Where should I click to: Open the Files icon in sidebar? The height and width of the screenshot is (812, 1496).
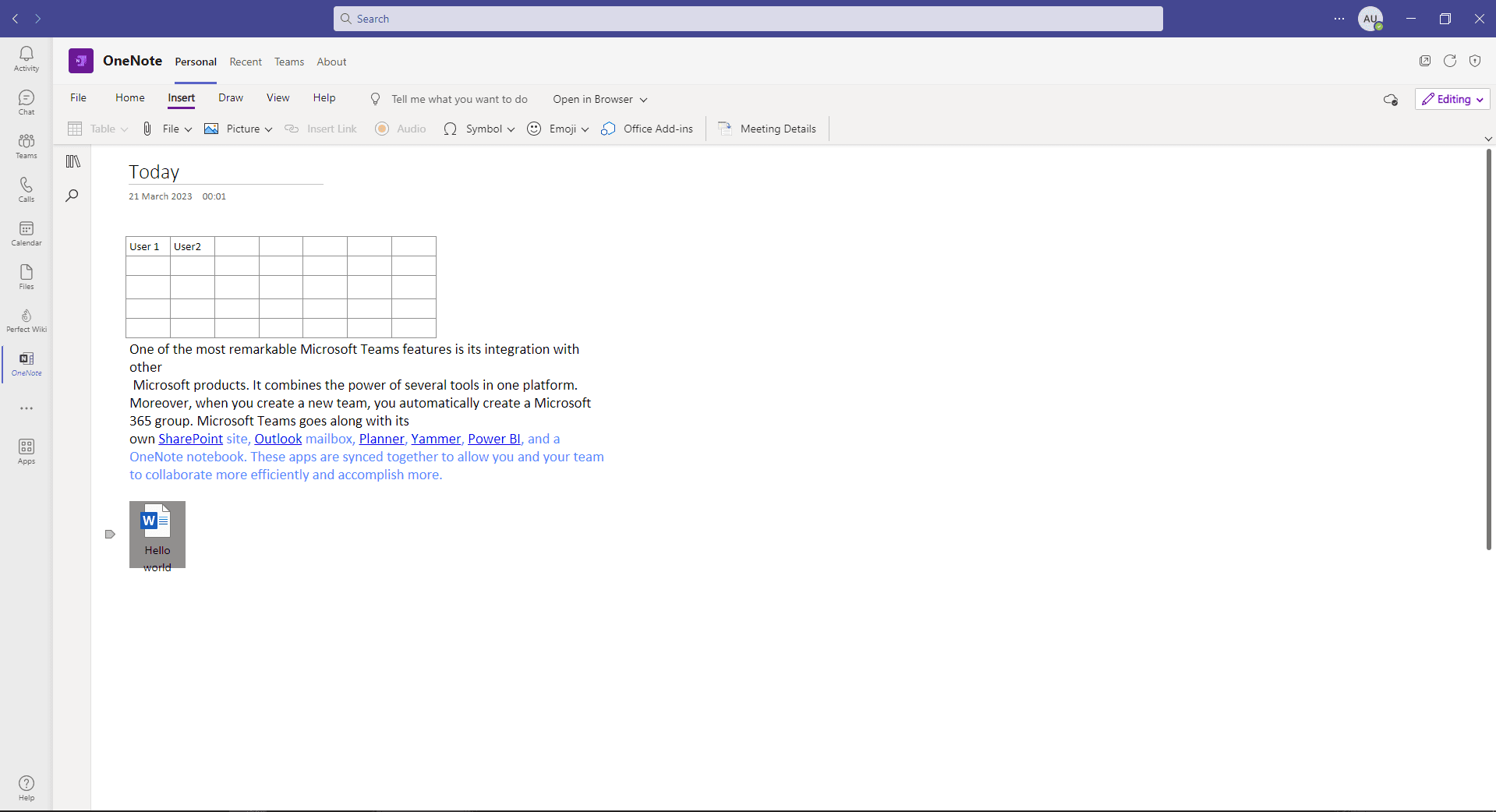tap(27, 277)
